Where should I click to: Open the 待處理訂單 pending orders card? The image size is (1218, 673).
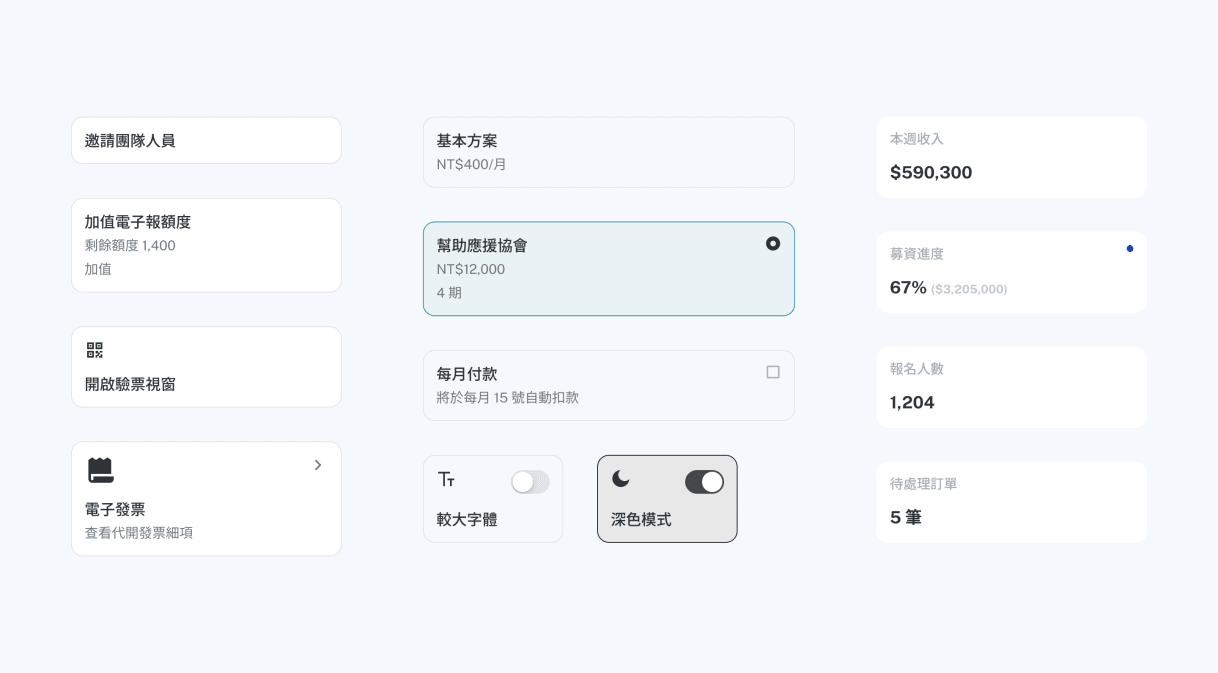tap(1011, 502)
